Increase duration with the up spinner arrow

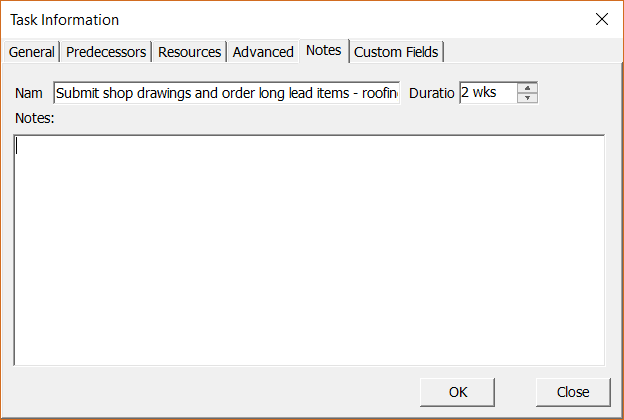click(527, 88)
